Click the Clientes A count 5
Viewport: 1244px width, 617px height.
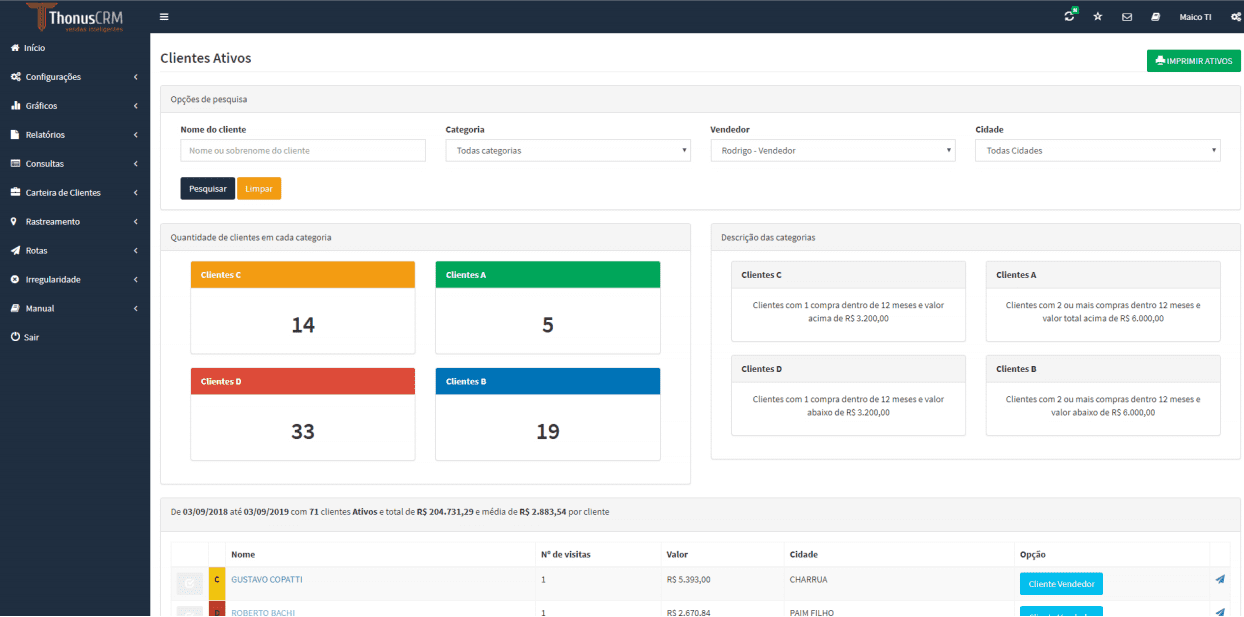click(548, 325)
